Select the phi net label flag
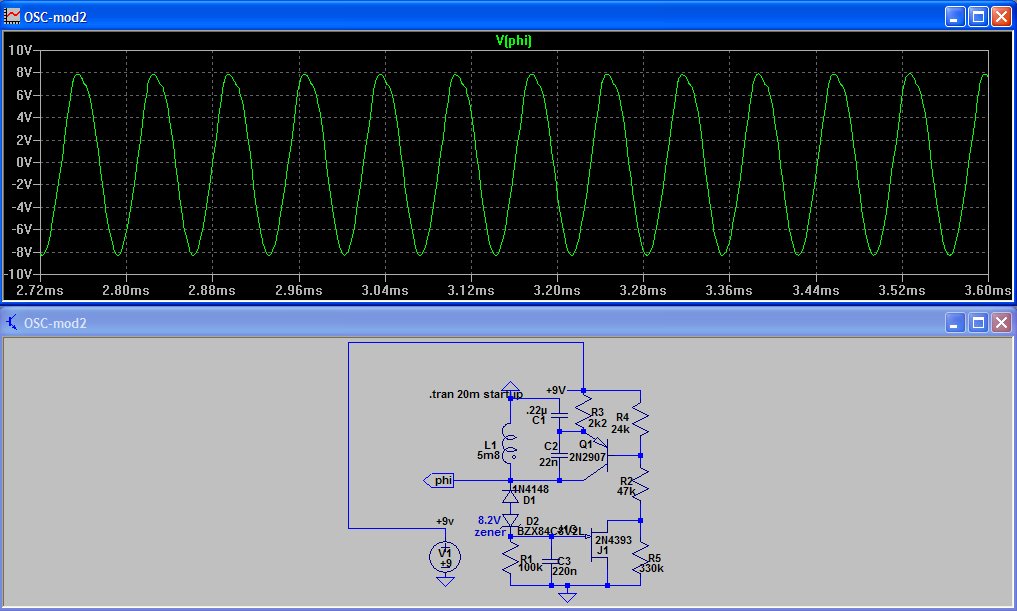The height and width of the screenshot is (611, 1017). (438, 481)
